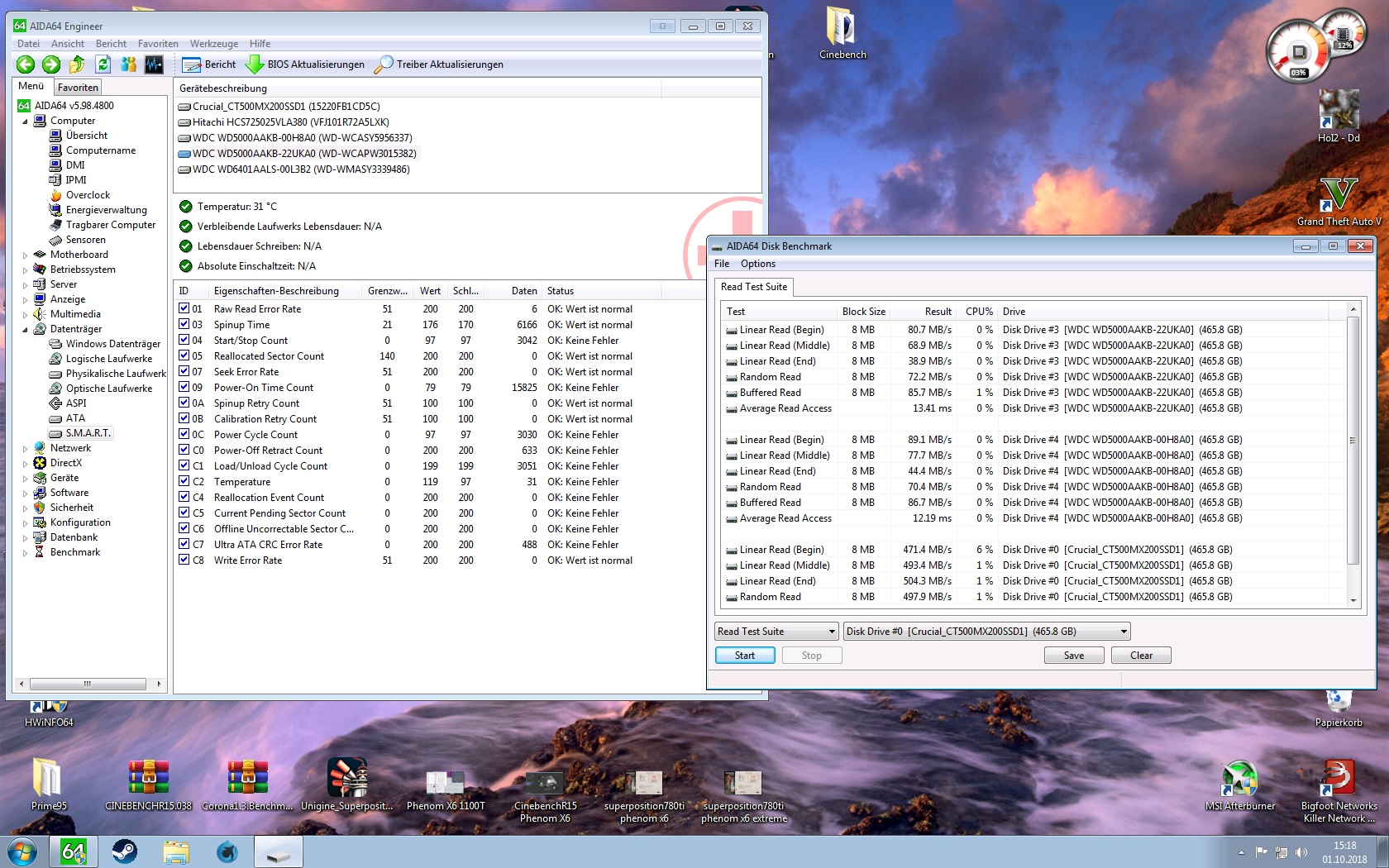
Task: Open Windows Datenträger under Datenträger
Action: click(x=113, y=344)
